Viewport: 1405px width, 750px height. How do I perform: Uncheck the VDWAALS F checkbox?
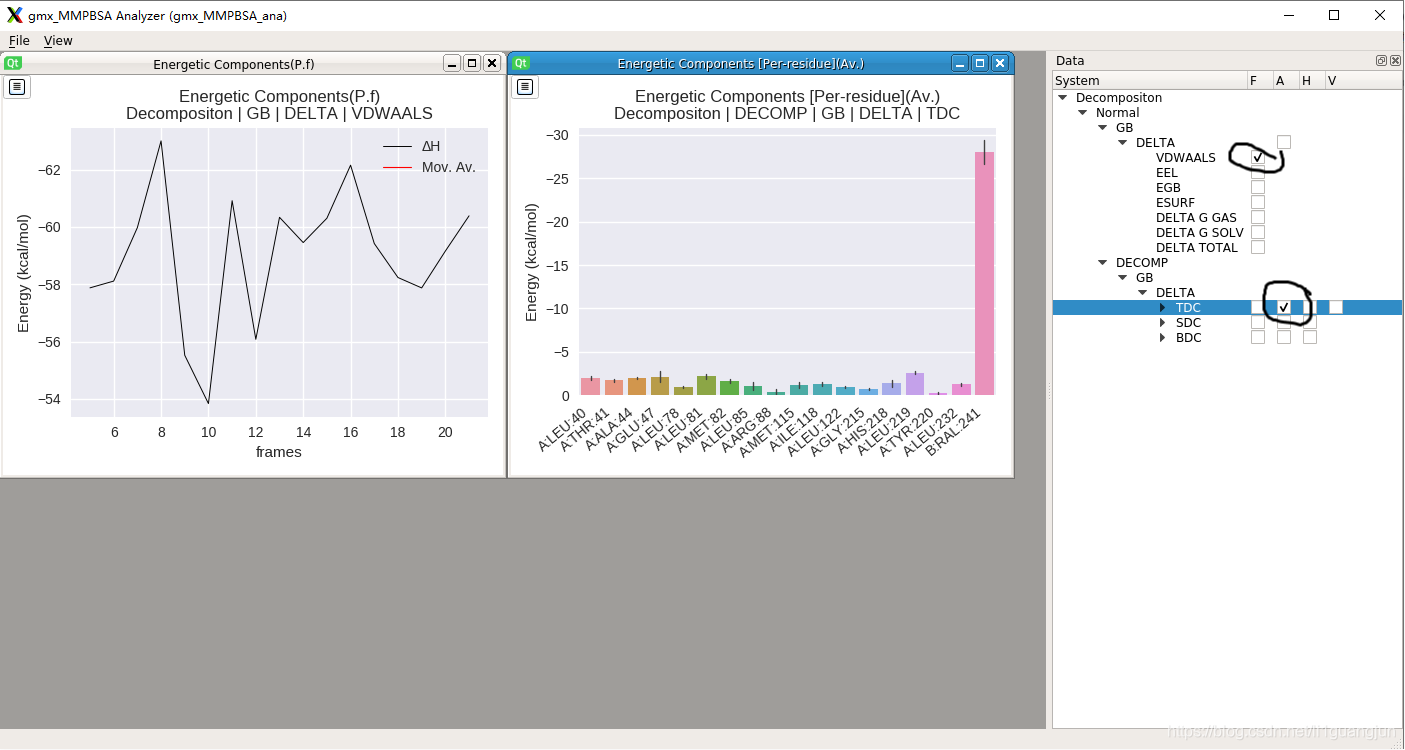coord(1258,157)
